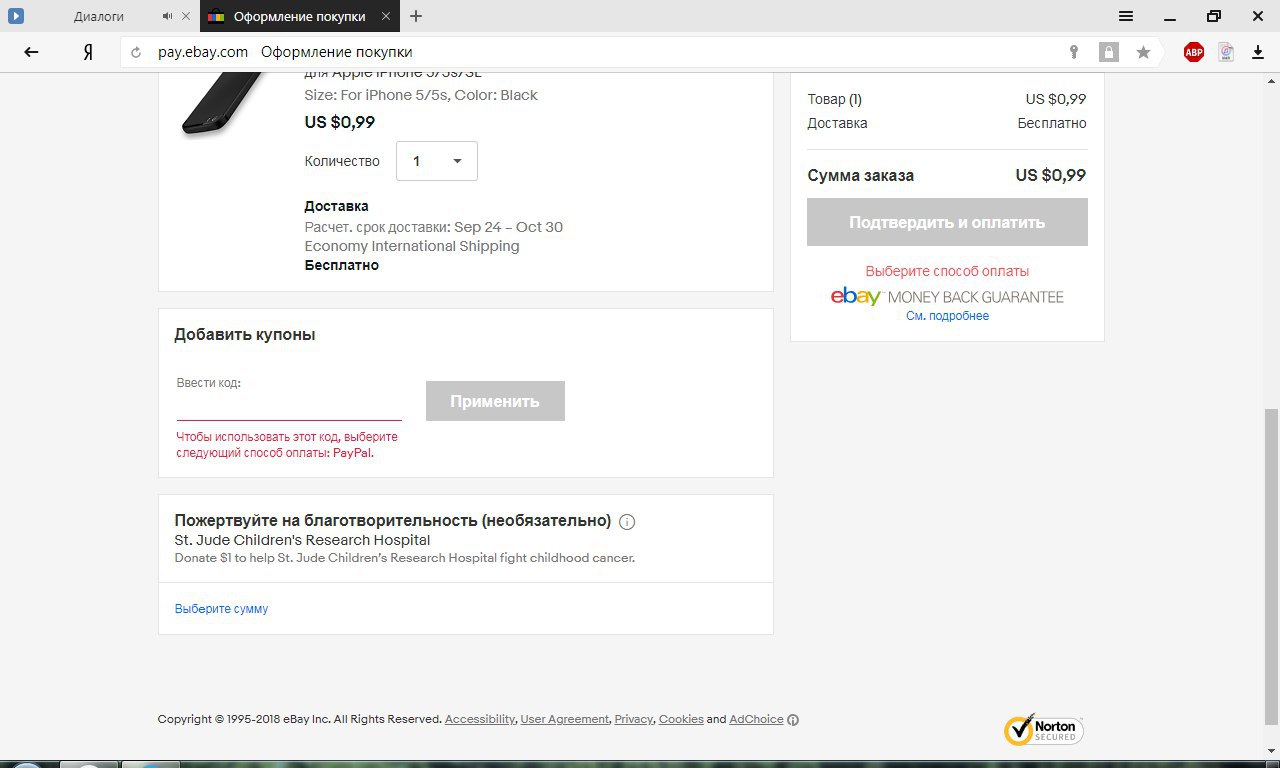
Task: Click the Сумма заказа label
Action: 861,175
